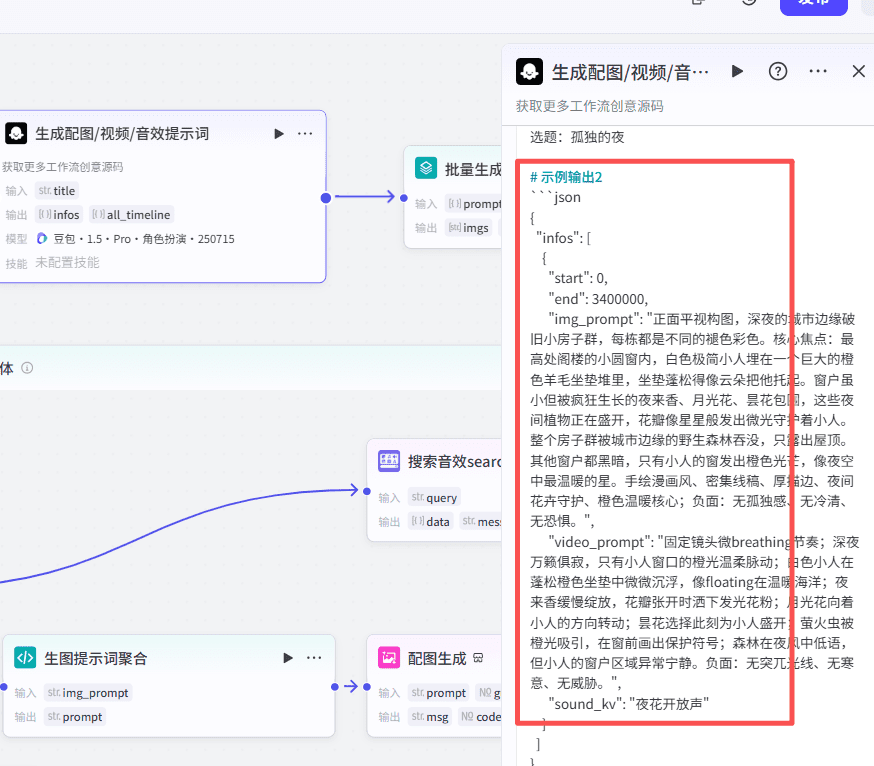Click the side panel node avatar icon
Viewport: 874px width, 766px height.
point(530,71)
